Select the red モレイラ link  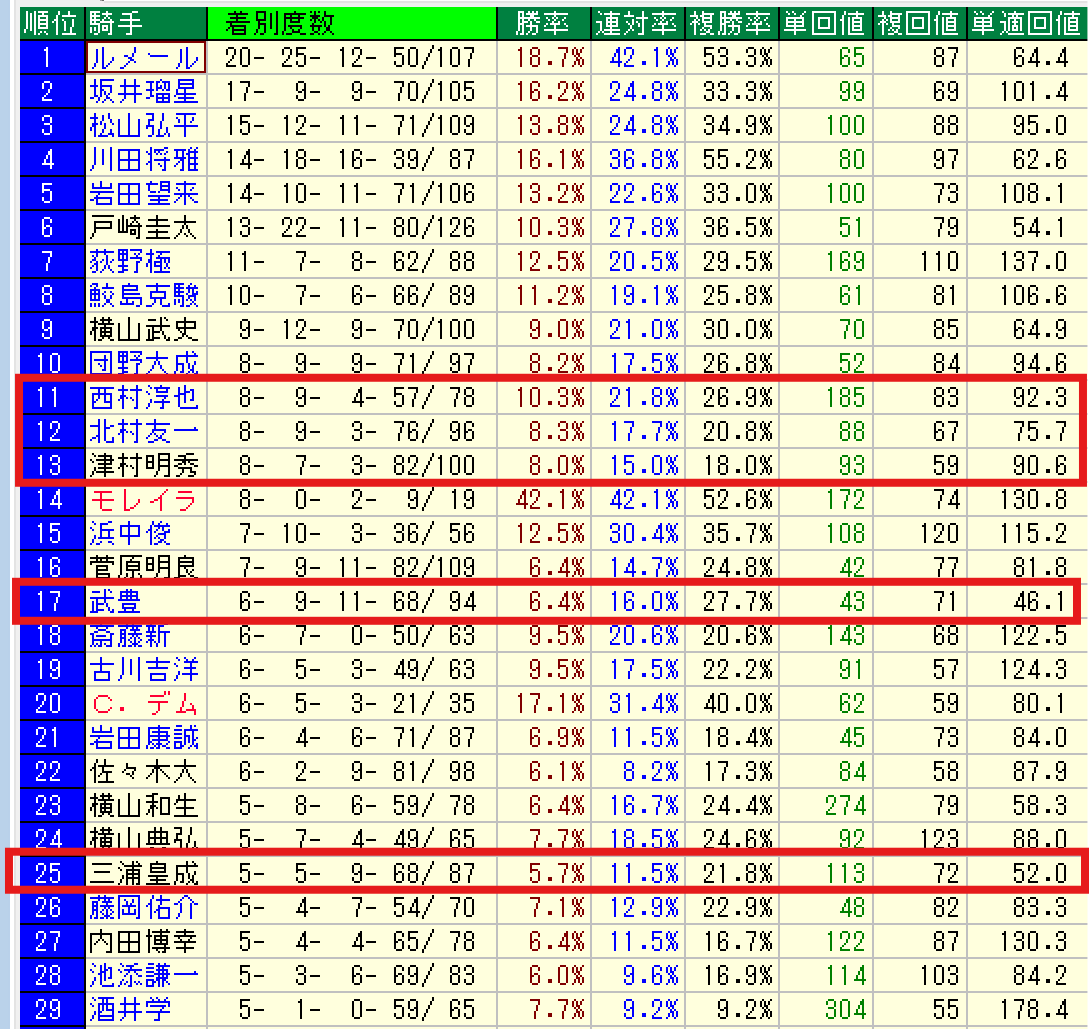tap(143, 500)
